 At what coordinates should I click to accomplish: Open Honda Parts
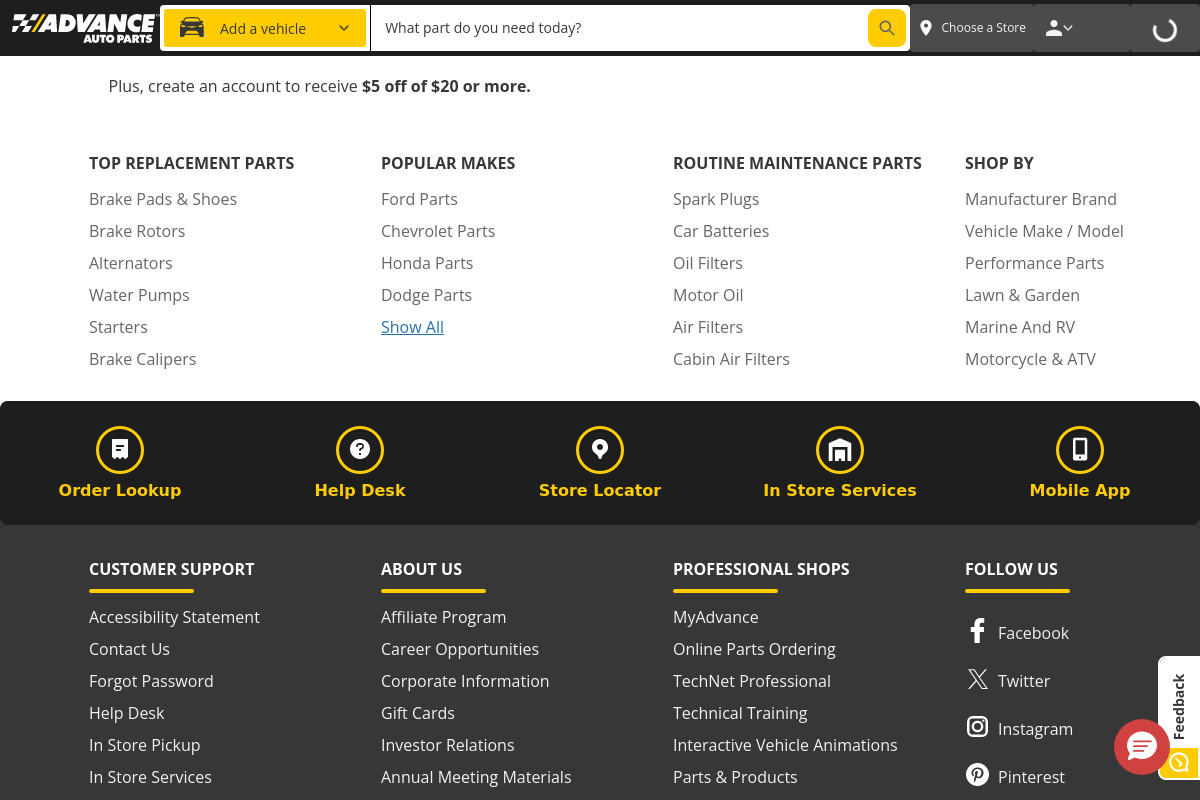(x=427, y=263)
